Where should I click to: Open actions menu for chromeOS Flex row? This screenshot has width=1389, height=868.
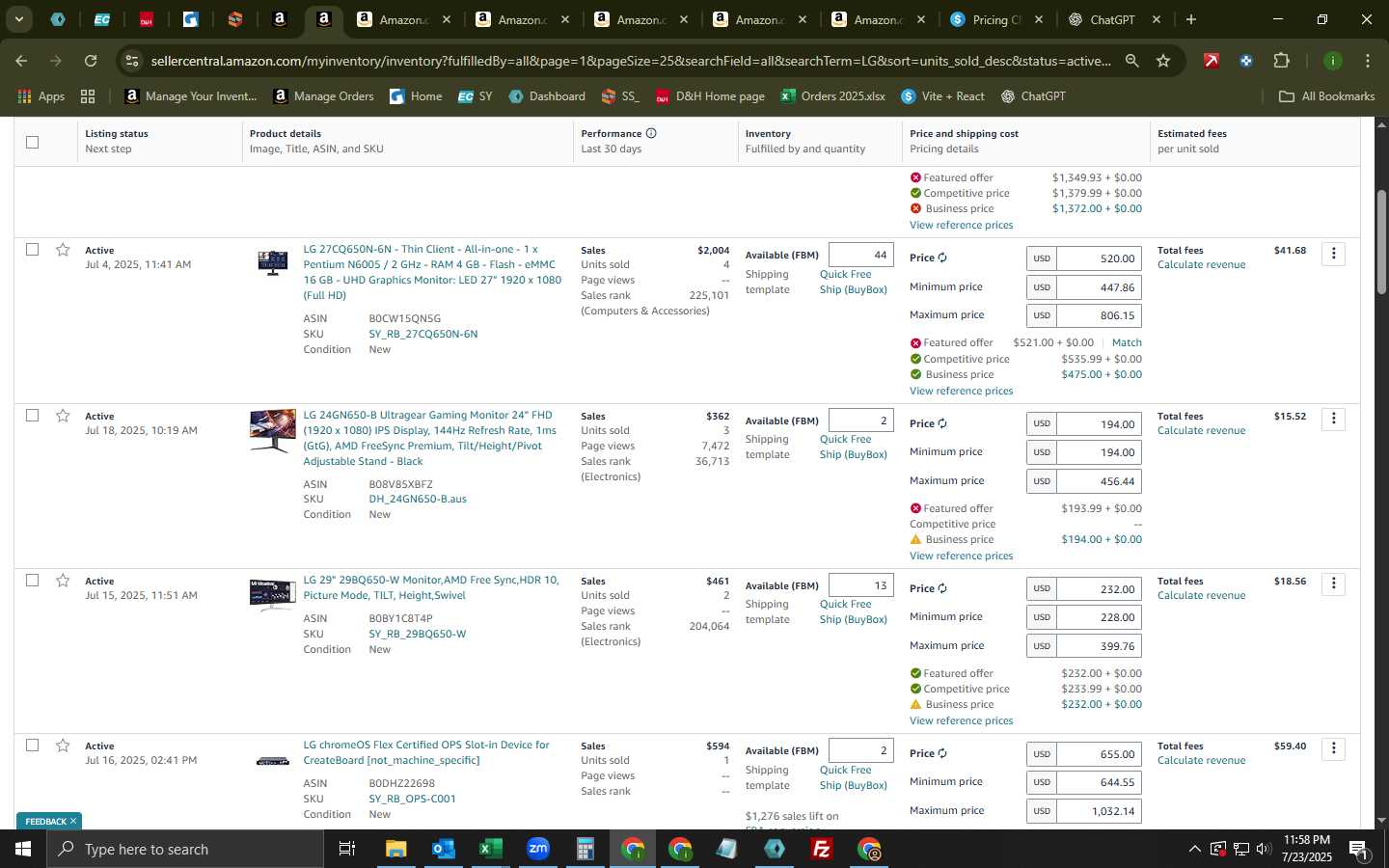[1334, 748]
